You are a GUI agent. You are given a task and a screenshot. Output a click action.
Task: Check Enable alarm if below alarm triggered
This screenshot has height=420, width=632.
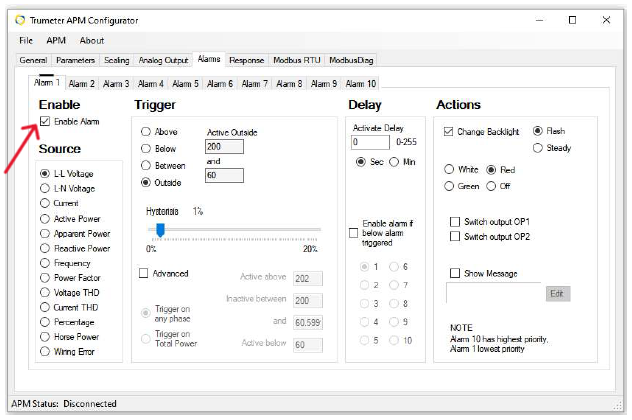353,233
